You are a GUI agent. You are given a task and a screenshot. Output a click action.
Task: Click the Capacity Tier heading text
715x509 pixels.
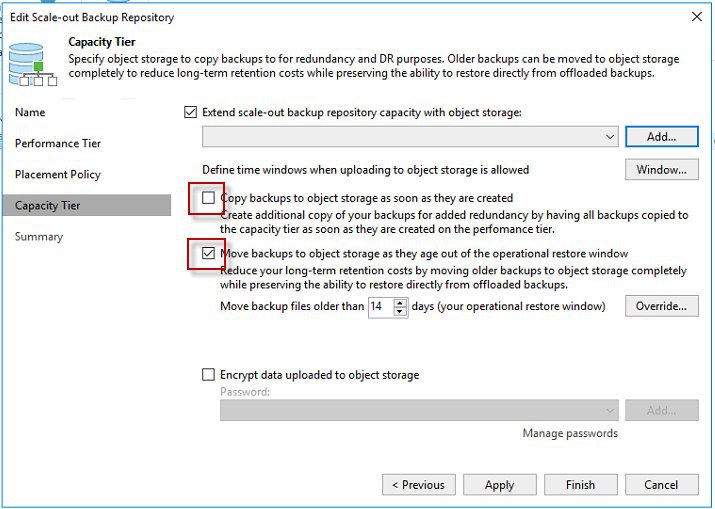102,42
